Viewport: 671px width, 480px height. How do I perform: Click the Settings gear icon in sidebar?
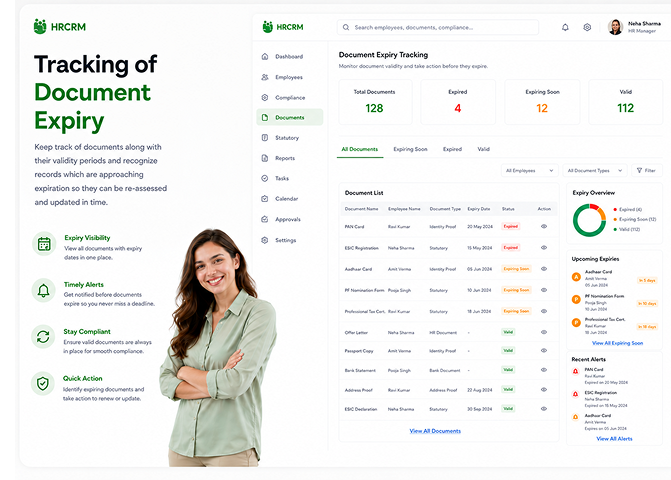pos(264,240)
